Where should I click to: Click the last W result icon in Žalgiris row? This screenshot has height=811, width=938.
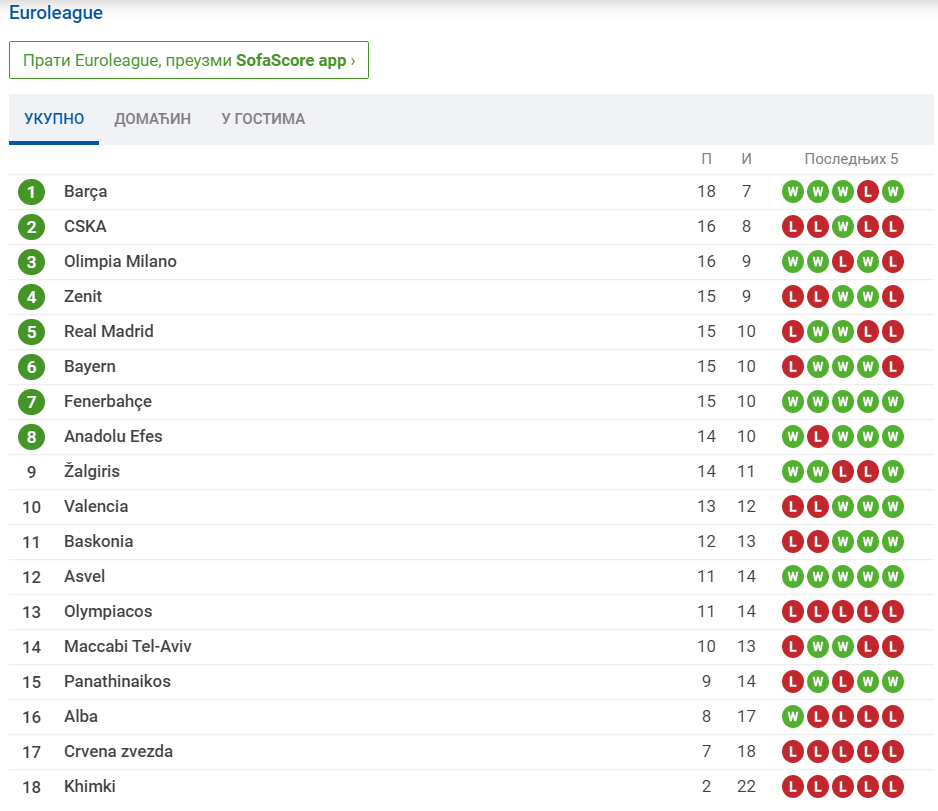pos(893,472)
